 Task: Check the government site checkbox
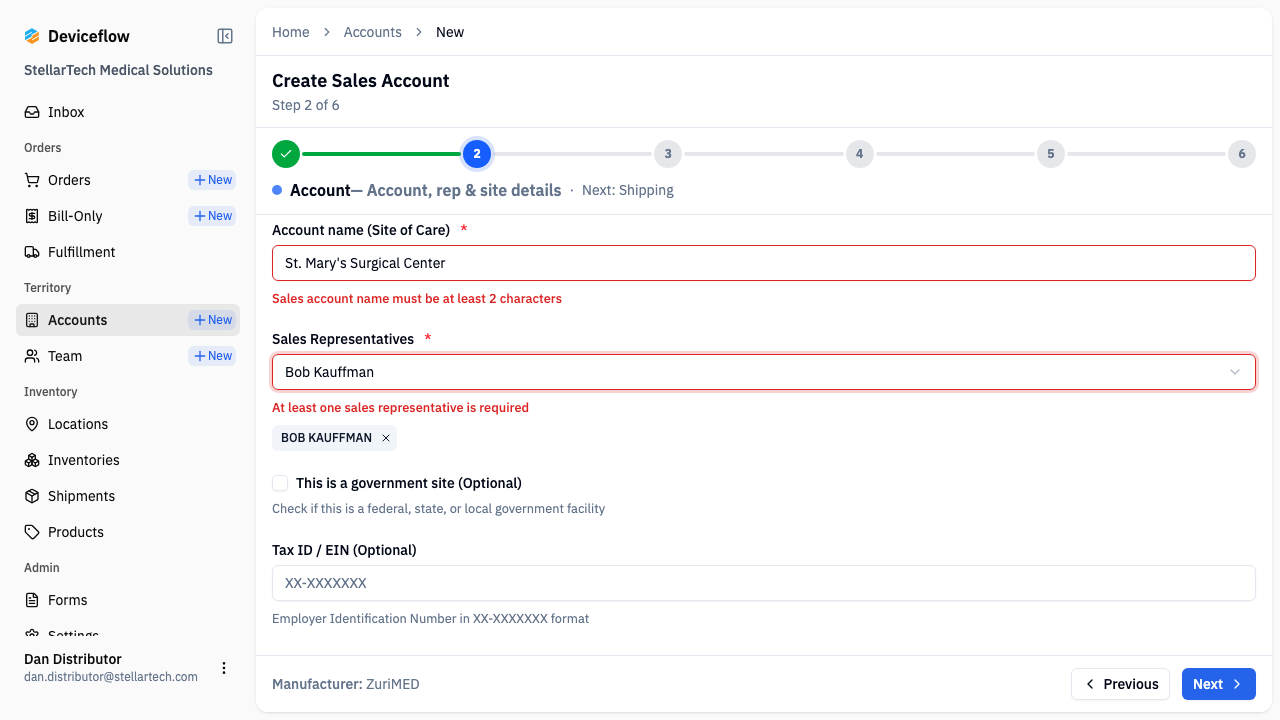point(280,483)
